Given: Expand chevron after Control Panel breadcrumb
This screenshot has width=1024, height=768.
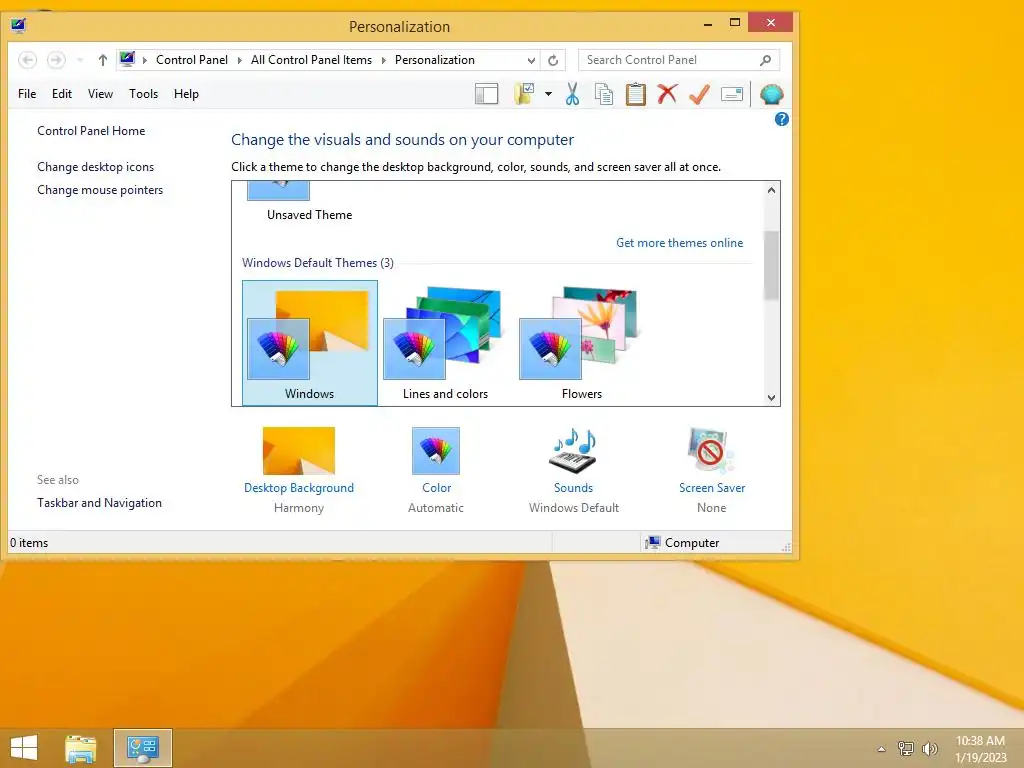Looking at the screenshot, I should [239, 60].
